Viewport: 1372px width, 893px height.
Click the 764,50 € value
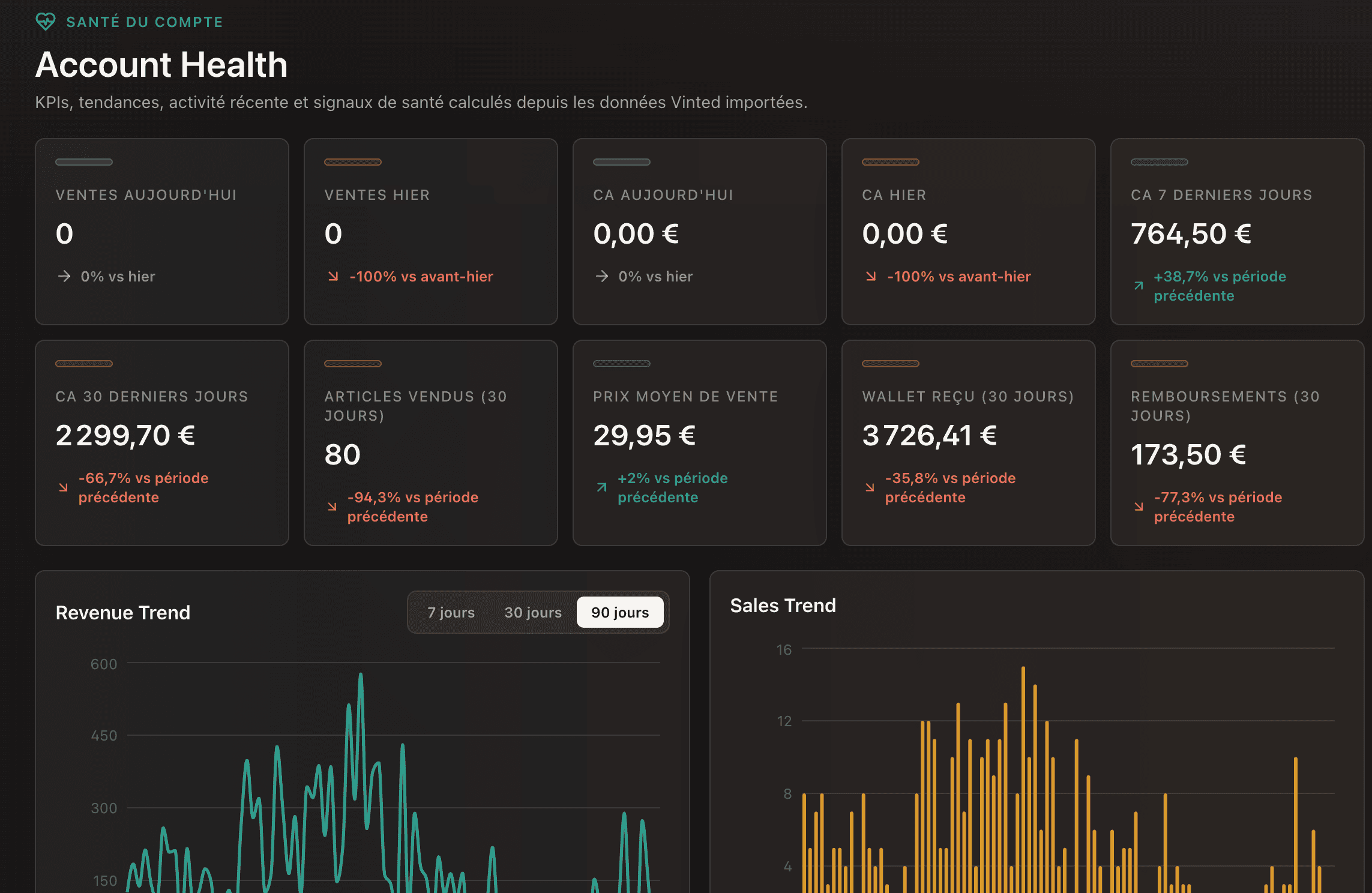[x=1191, y=234]
